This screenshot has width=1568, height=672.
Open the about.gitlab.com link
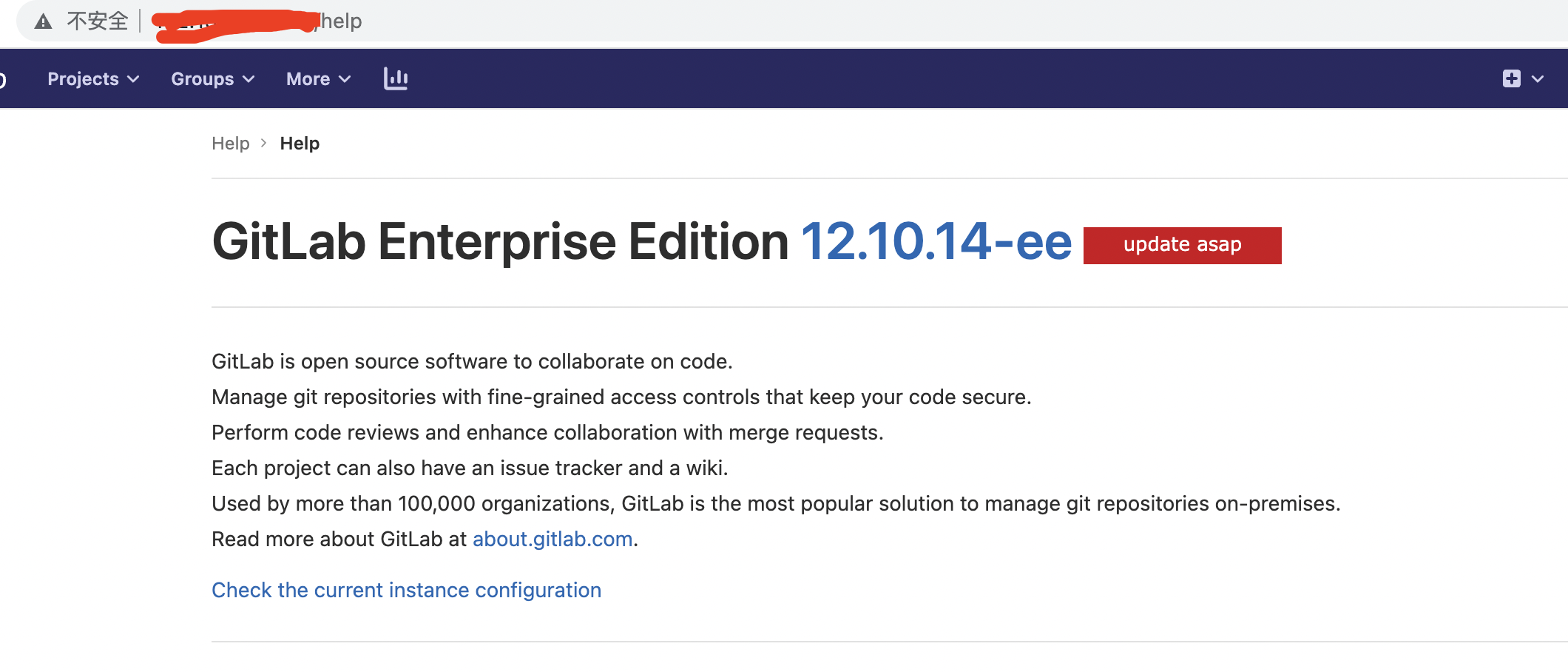coord(552,539)
